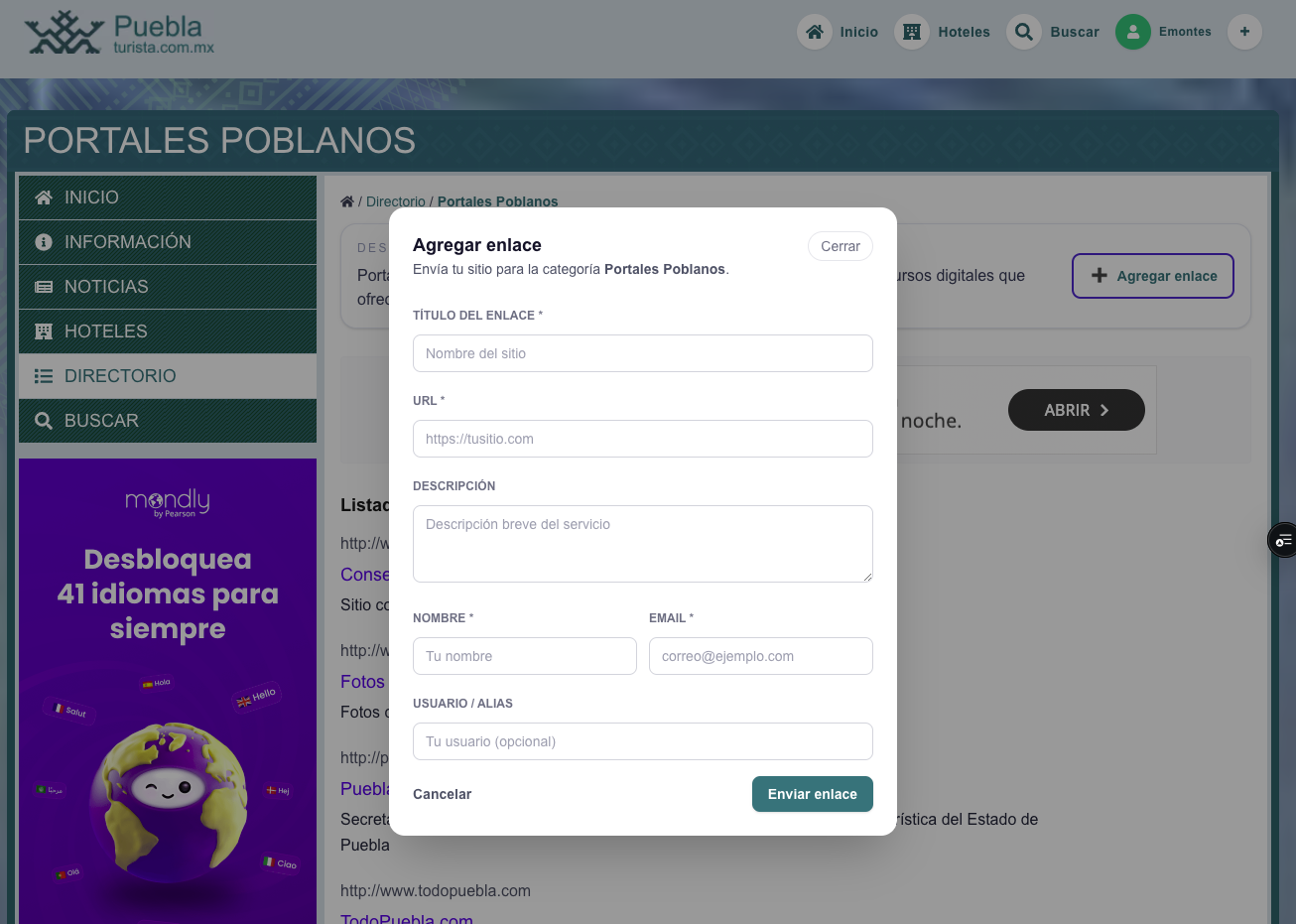Viewport: 1296px width, 924px height.
Task: Open search via magnifier icon in header
Action: coord(1024,32)
